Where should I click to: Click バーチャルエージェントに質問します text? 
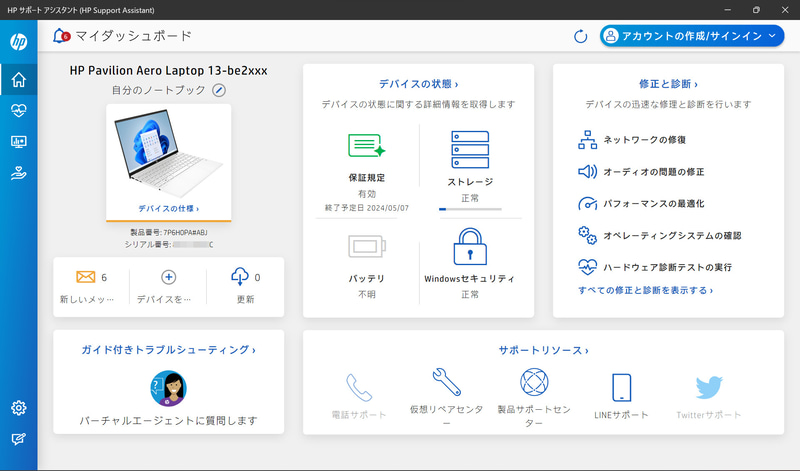(x=168, y=420)
